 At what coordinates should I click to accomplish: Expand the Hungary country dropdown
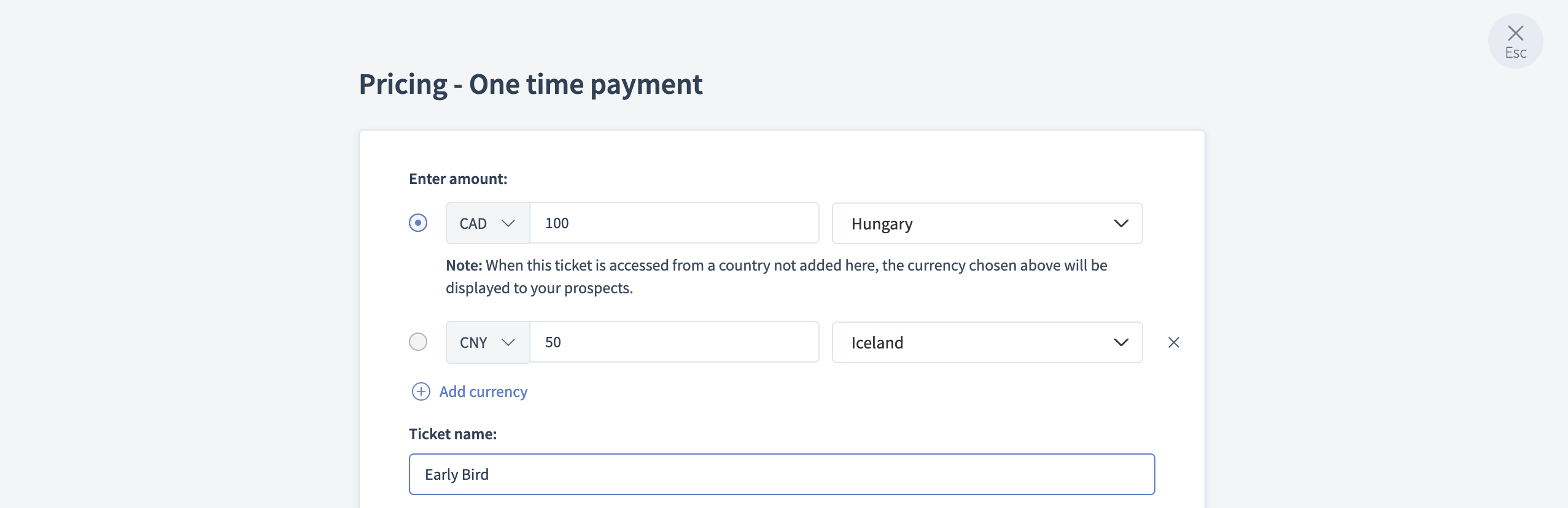coord(987,223)
